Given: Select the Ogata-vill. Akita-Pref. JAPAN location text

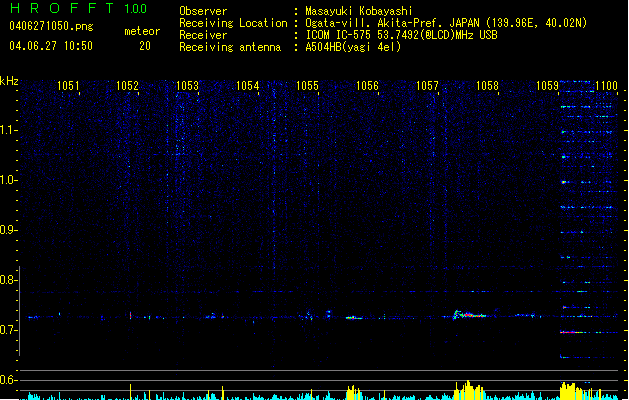Looking at the screenshot, I should point(446,23).
